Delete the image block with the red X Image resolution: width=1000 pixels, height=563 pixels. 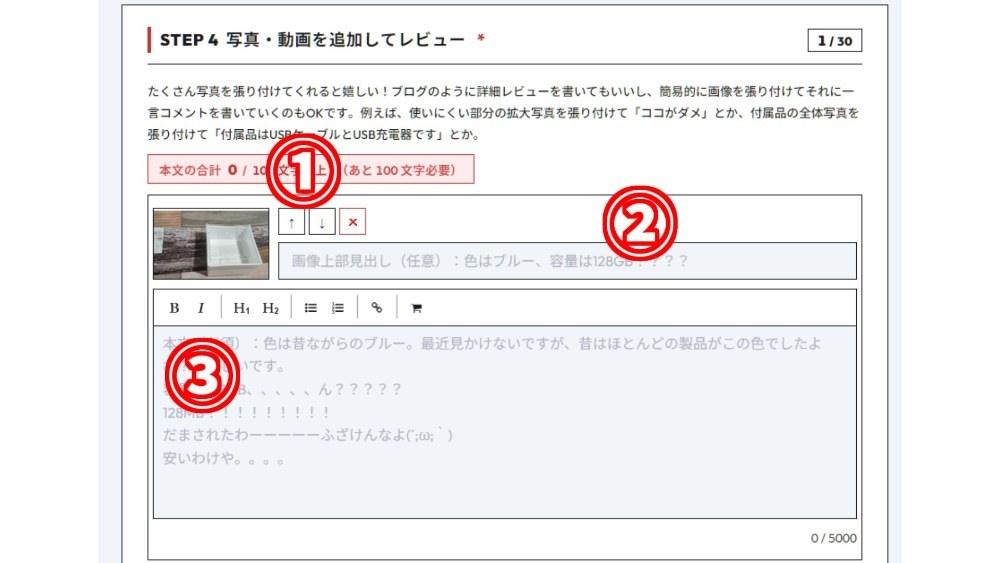click(x=353, y=223)
